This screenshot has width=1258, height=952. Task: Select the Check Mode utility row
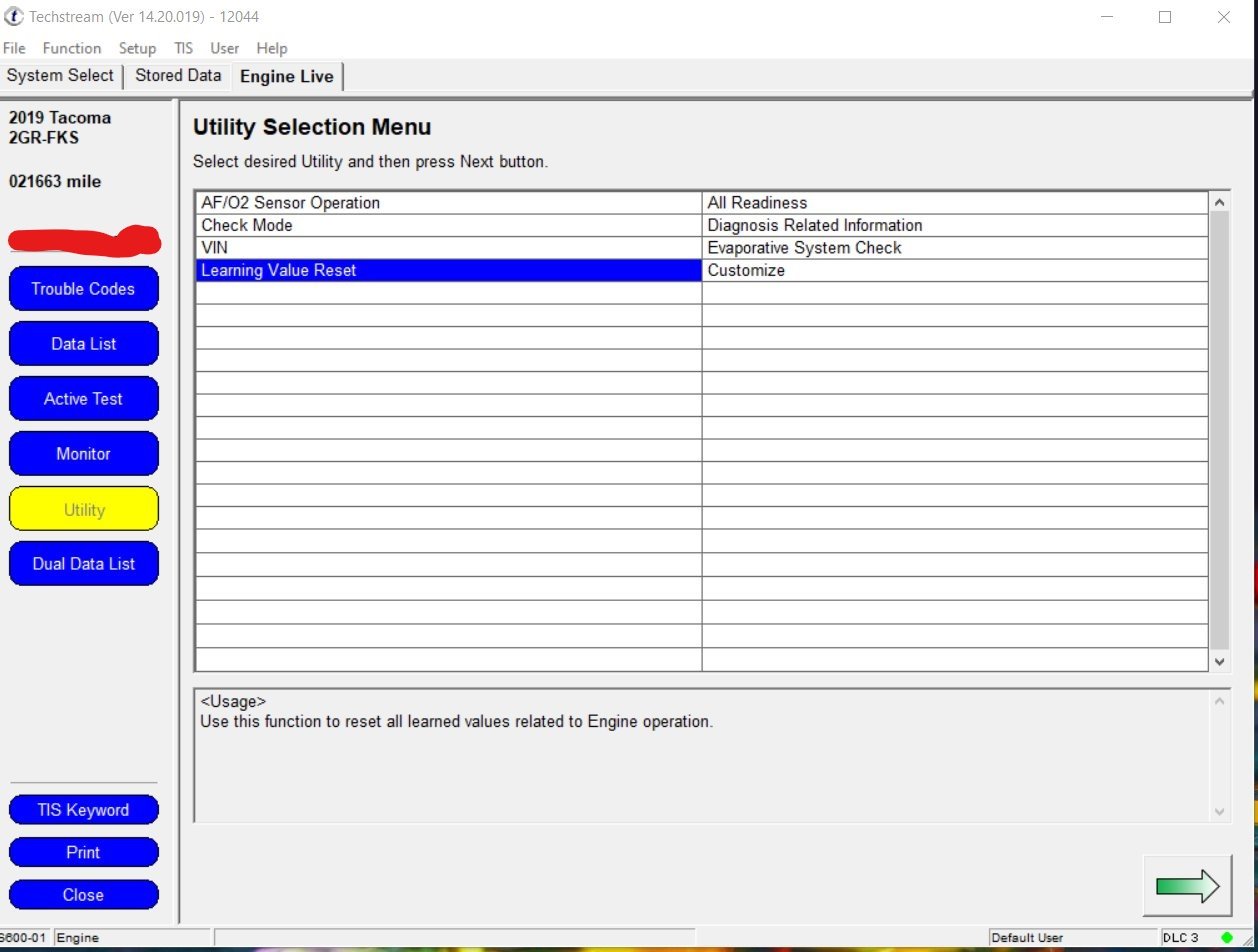pyautogui.click(x=449, y=226)
